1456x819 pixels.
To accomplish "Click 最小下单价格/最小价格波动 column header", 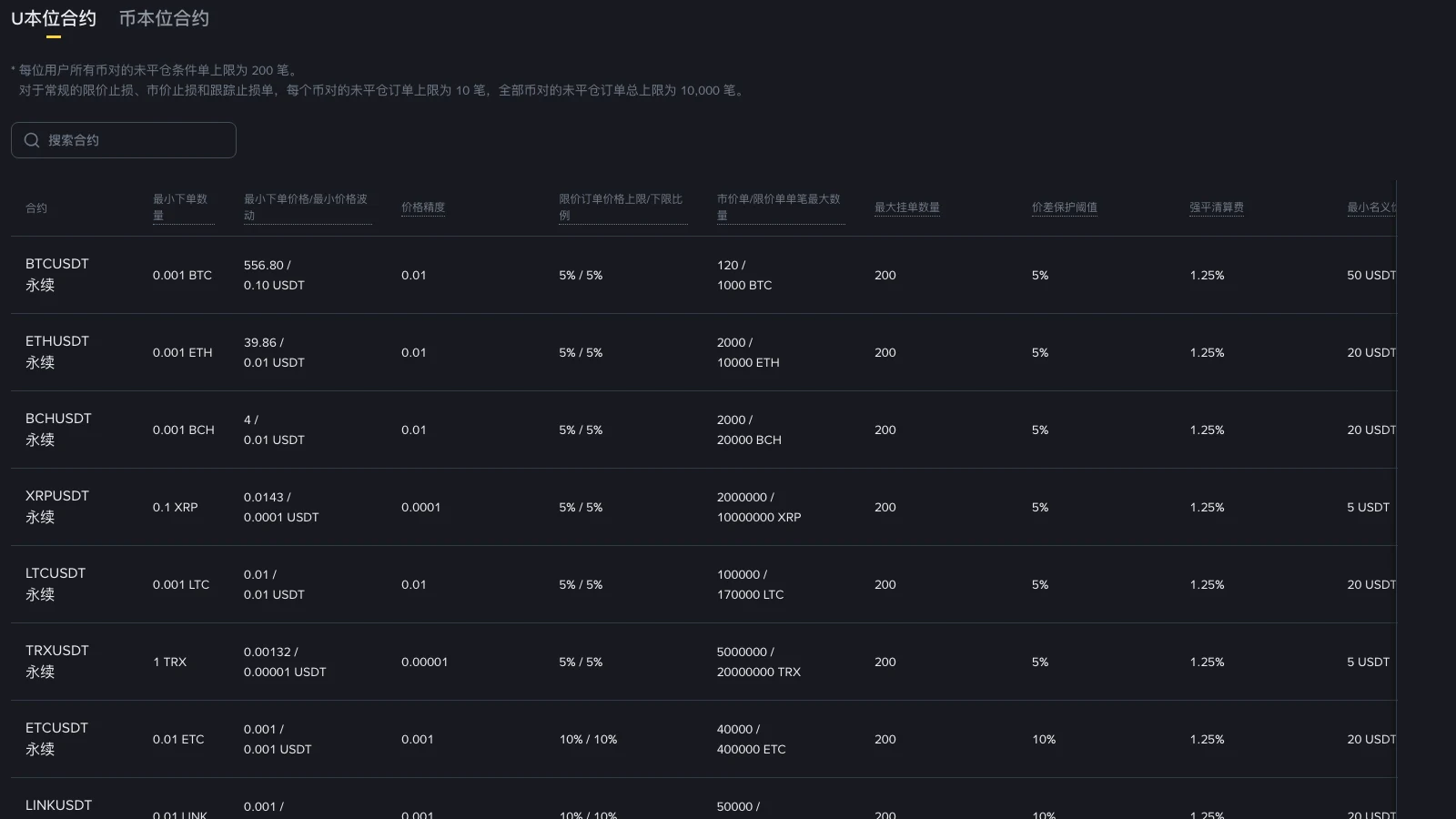I will pos(307,207).
